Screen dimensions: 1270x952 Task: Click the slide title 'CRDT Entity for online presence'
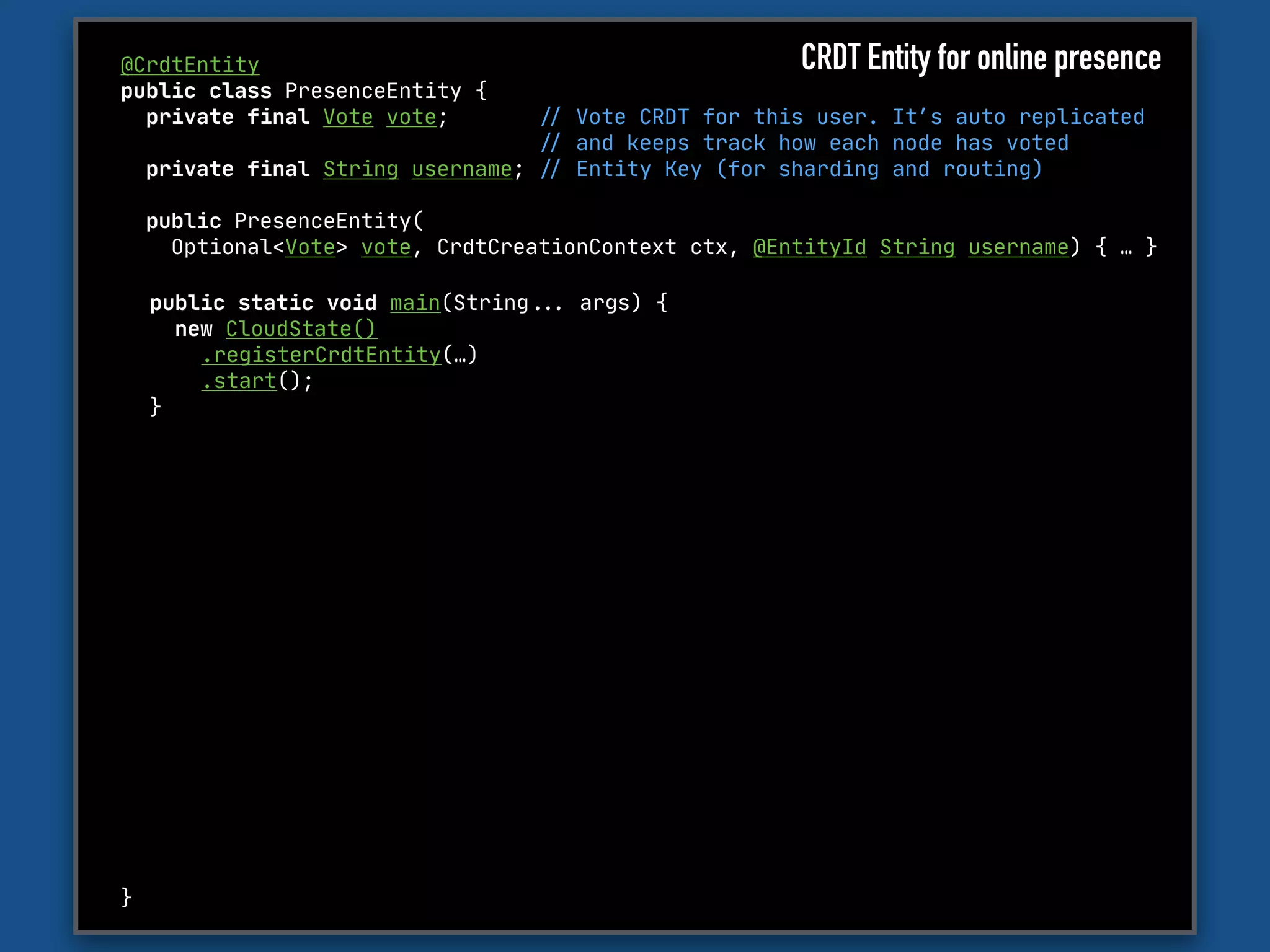[x=981, y=58]
